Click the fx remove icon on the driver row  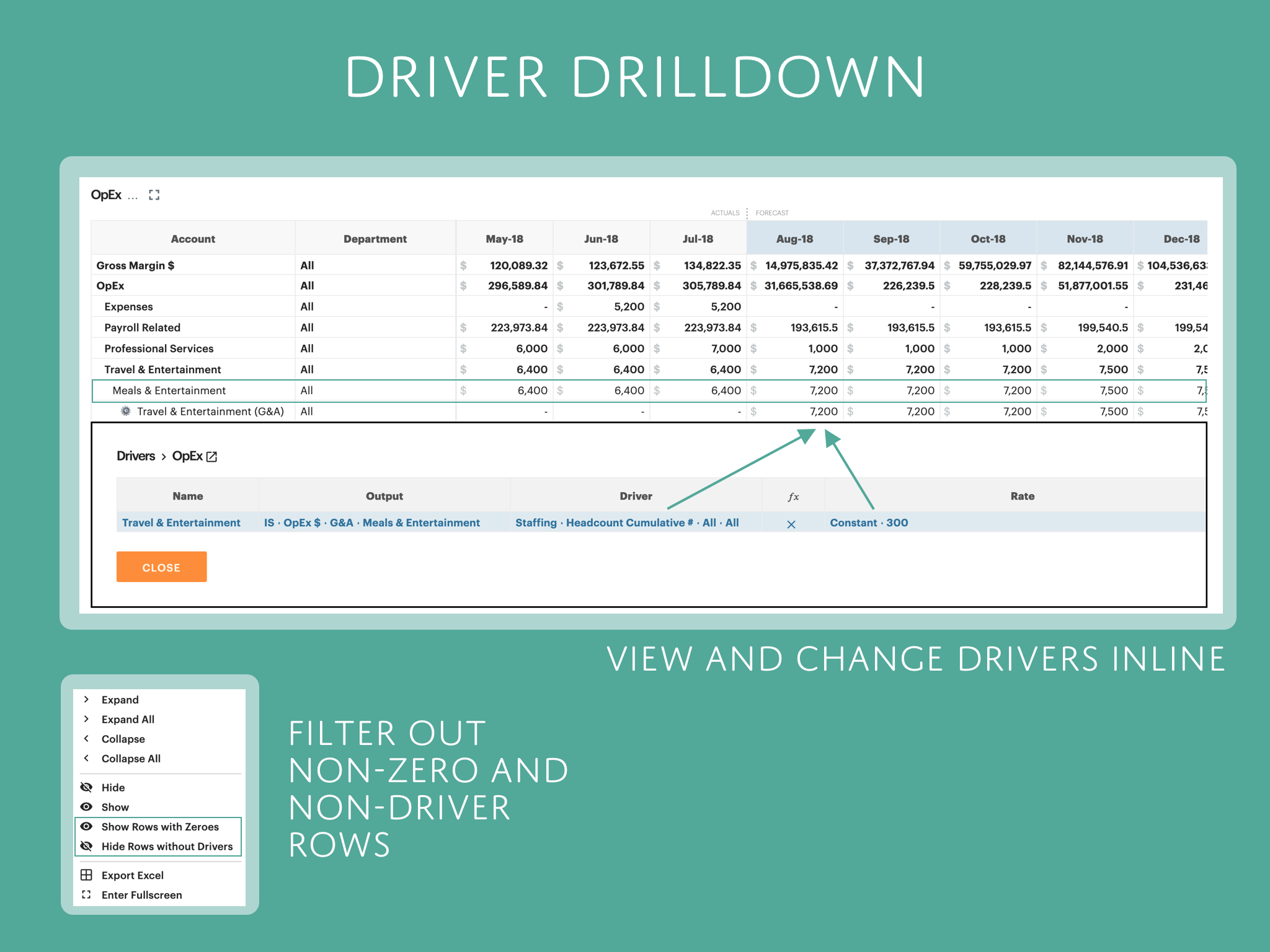pyautogui.click(x=792, y=524)
